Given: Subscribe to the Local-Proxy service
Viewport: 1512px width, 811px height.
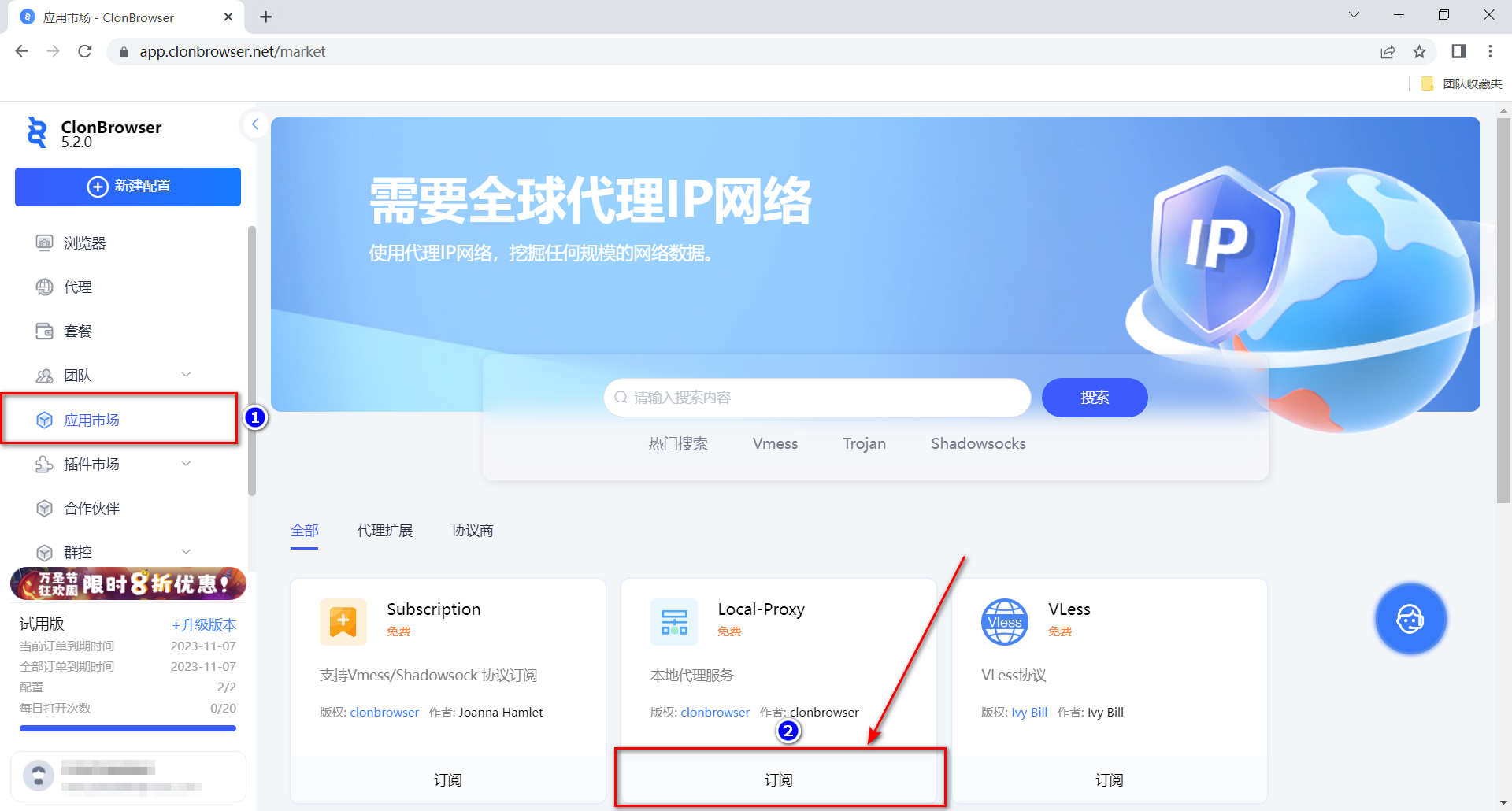Looking at the screenshot, I should [779, 780].
